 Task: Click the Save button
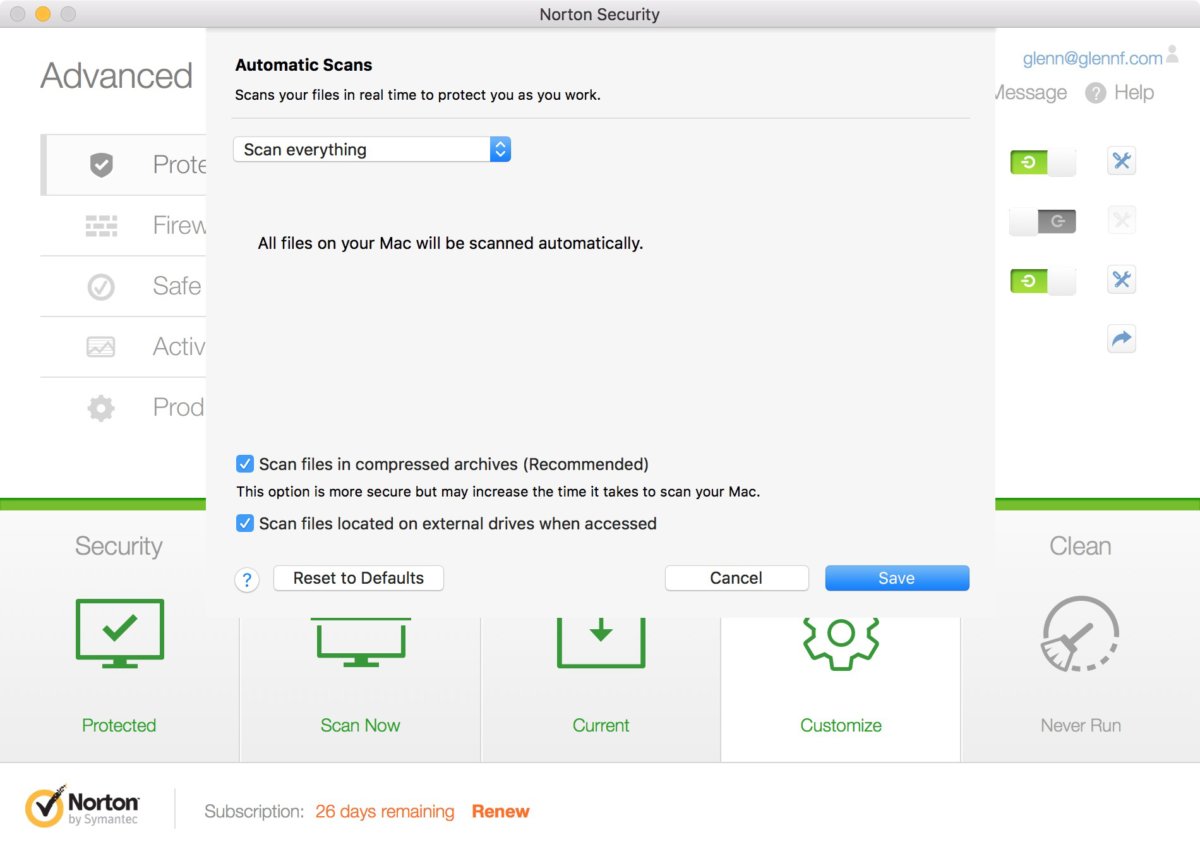(x=896, y=578)
